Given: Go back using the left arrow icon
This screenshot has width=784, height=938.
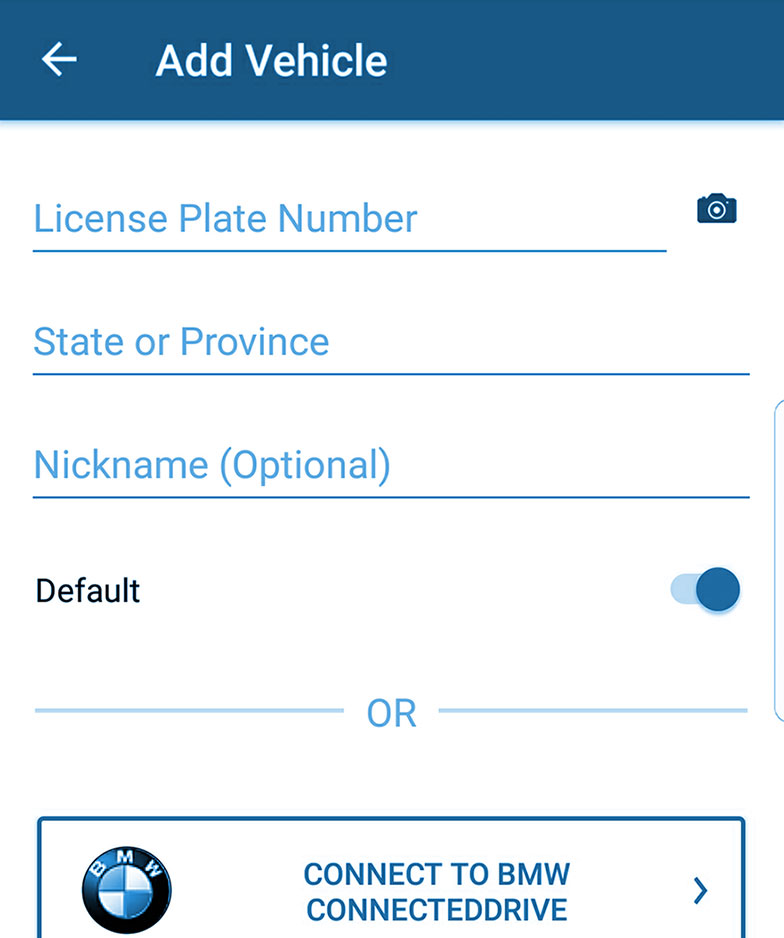Looking at the screenshot, I should [59, 59].
